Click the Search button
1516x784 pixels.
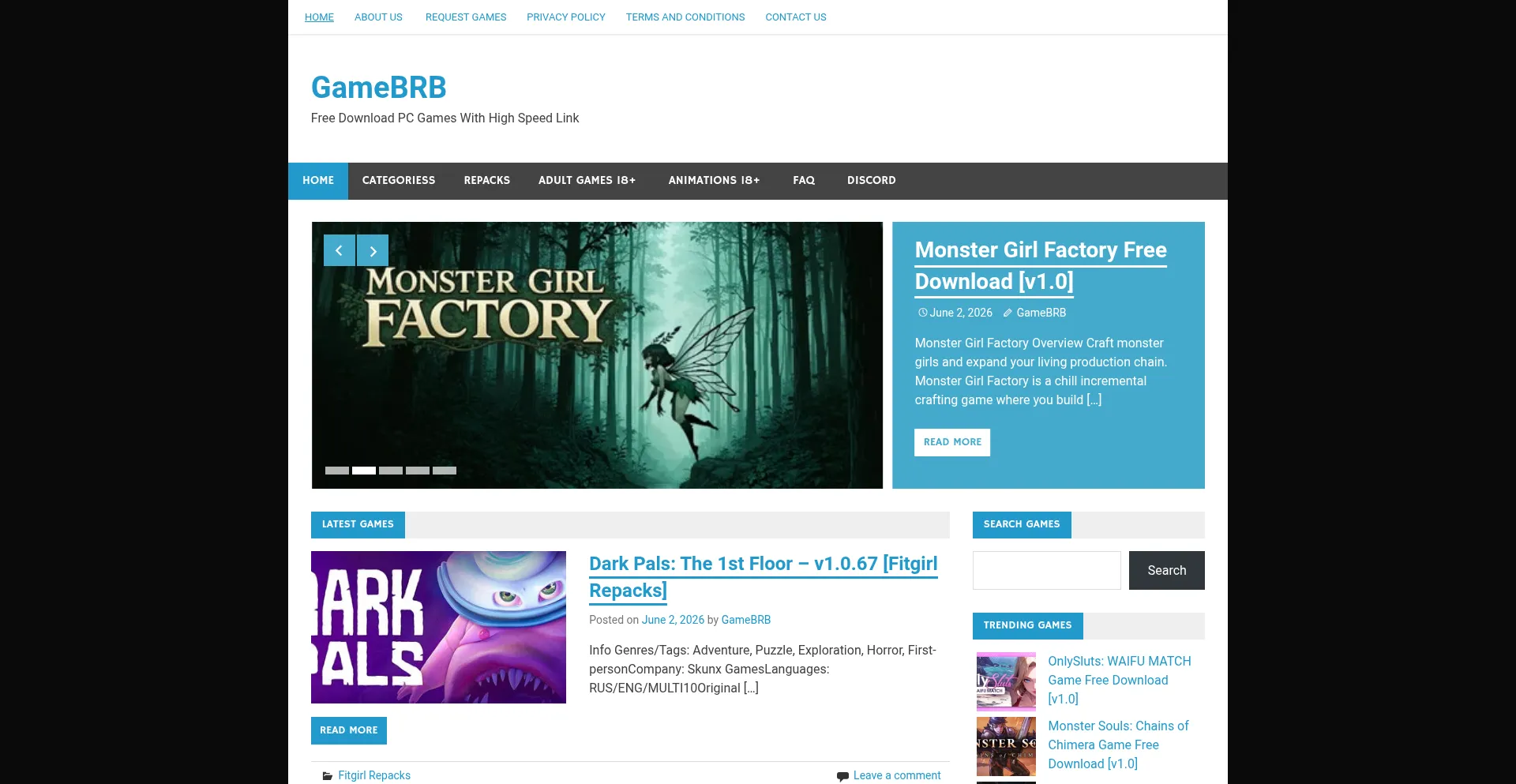[1167, 571]
